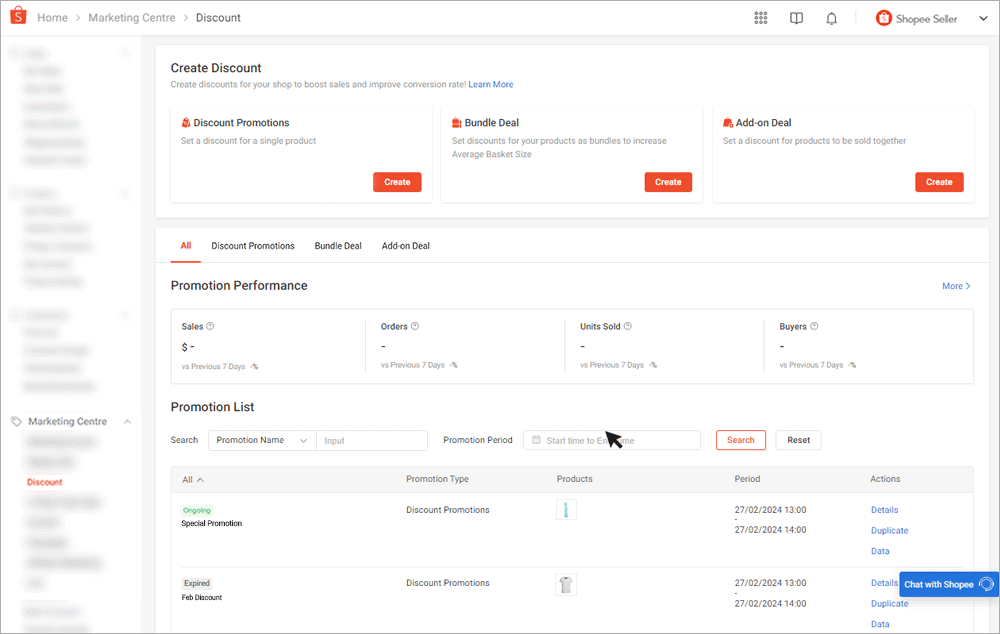Click the Learn More link

pos(490,85)
